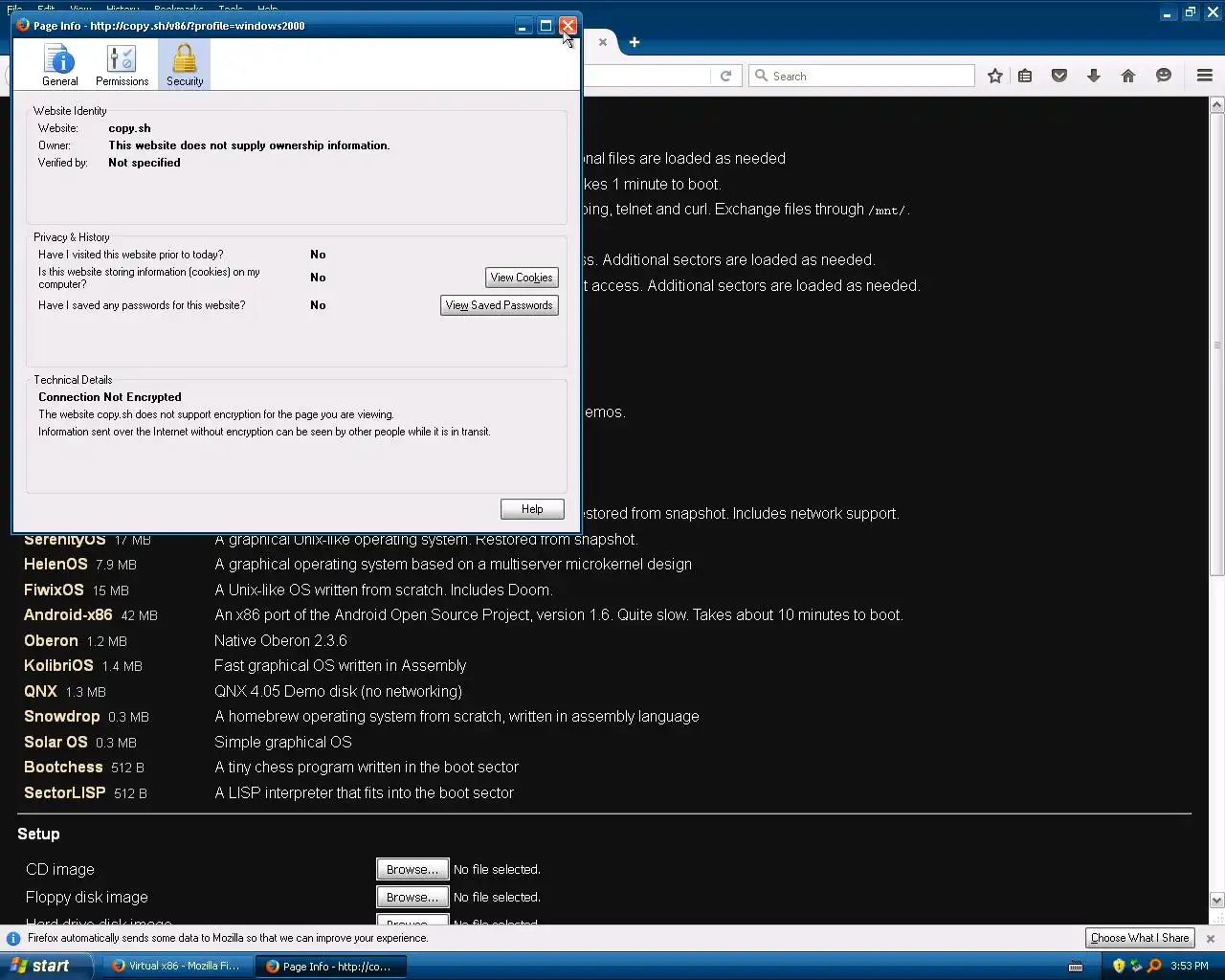Open the orange magnifier tray icon
The image size is (1225, 980).
1154,967
